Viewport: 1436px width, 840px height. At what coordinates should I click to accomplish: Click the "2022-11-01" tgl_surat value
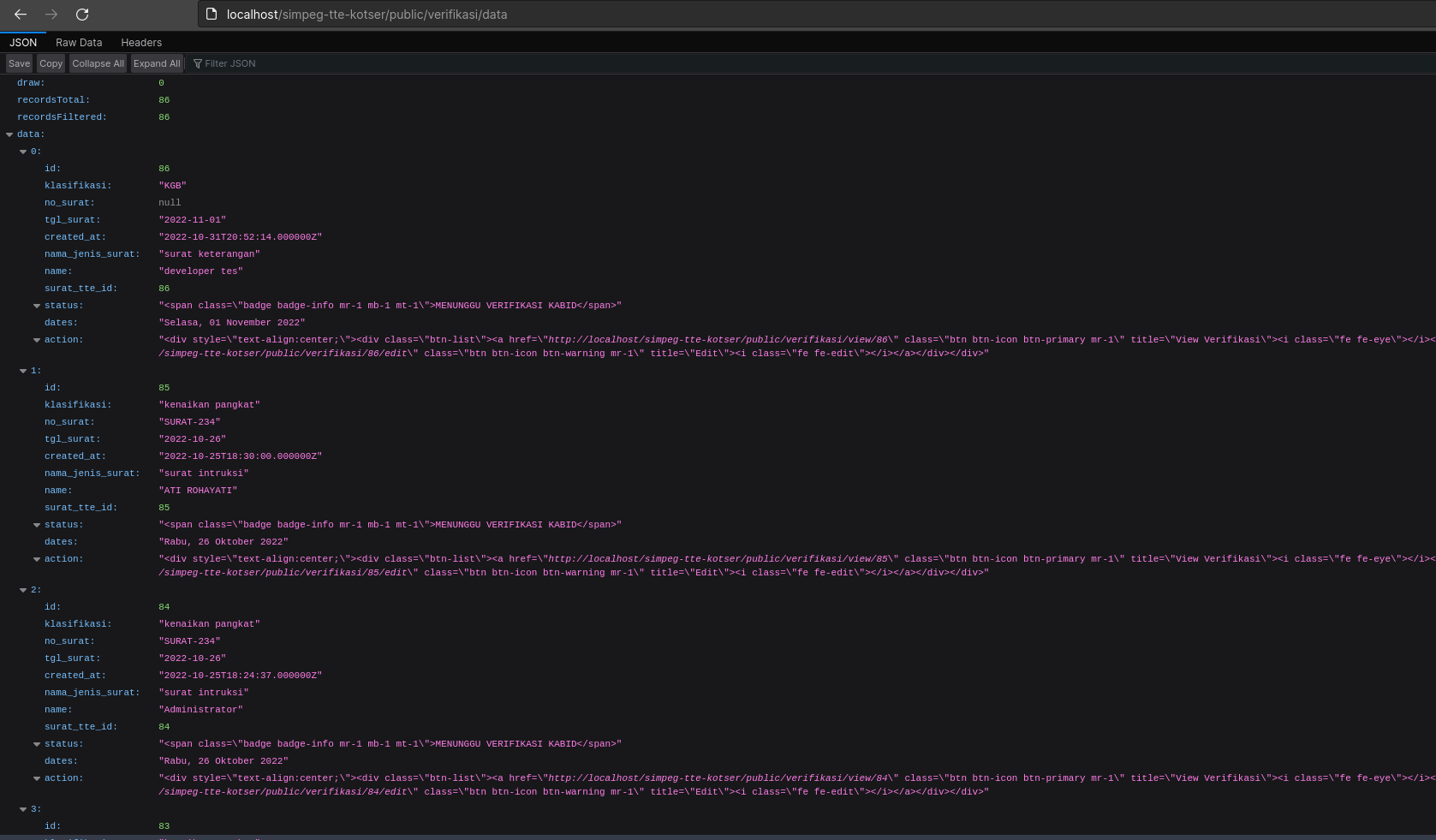click(x=193, y=220)
